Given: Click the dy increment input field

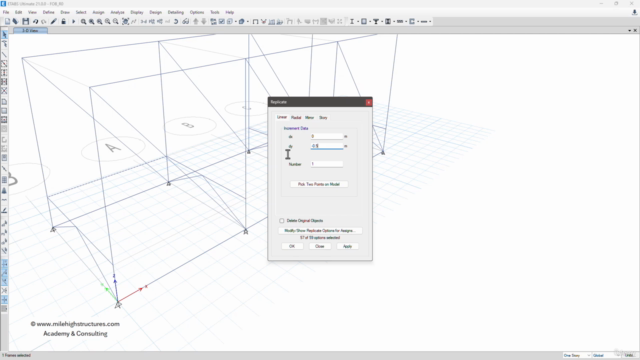Looking at the screenshot, I should (327, 146).
